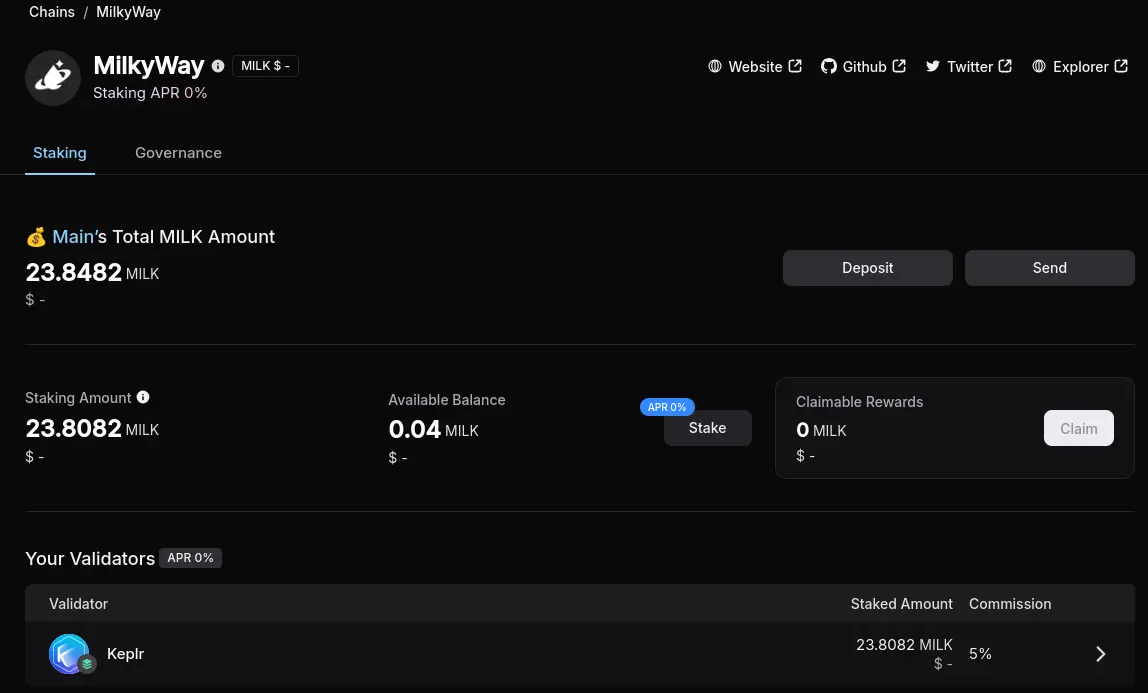1148x693 pixels.
Task: Click 23.8082 MILK in Keplr row
Action: tap(904, 645)
